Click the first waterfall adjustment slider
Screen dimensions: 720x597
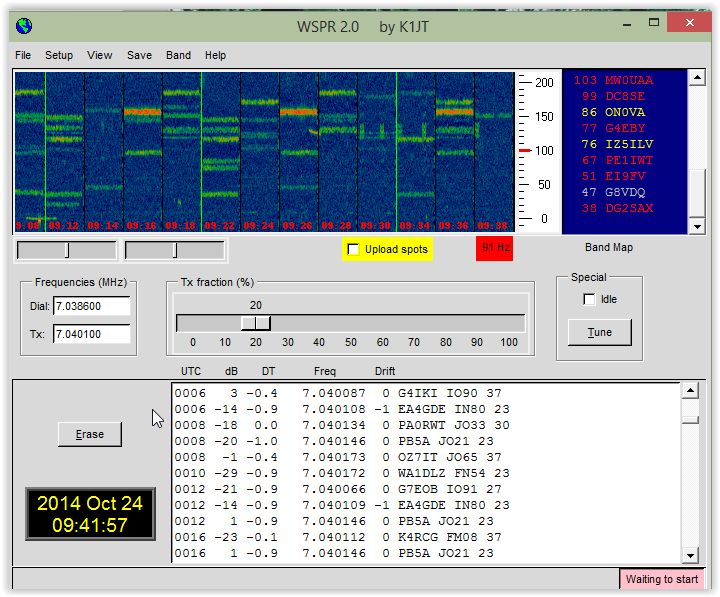pos(67,251)
